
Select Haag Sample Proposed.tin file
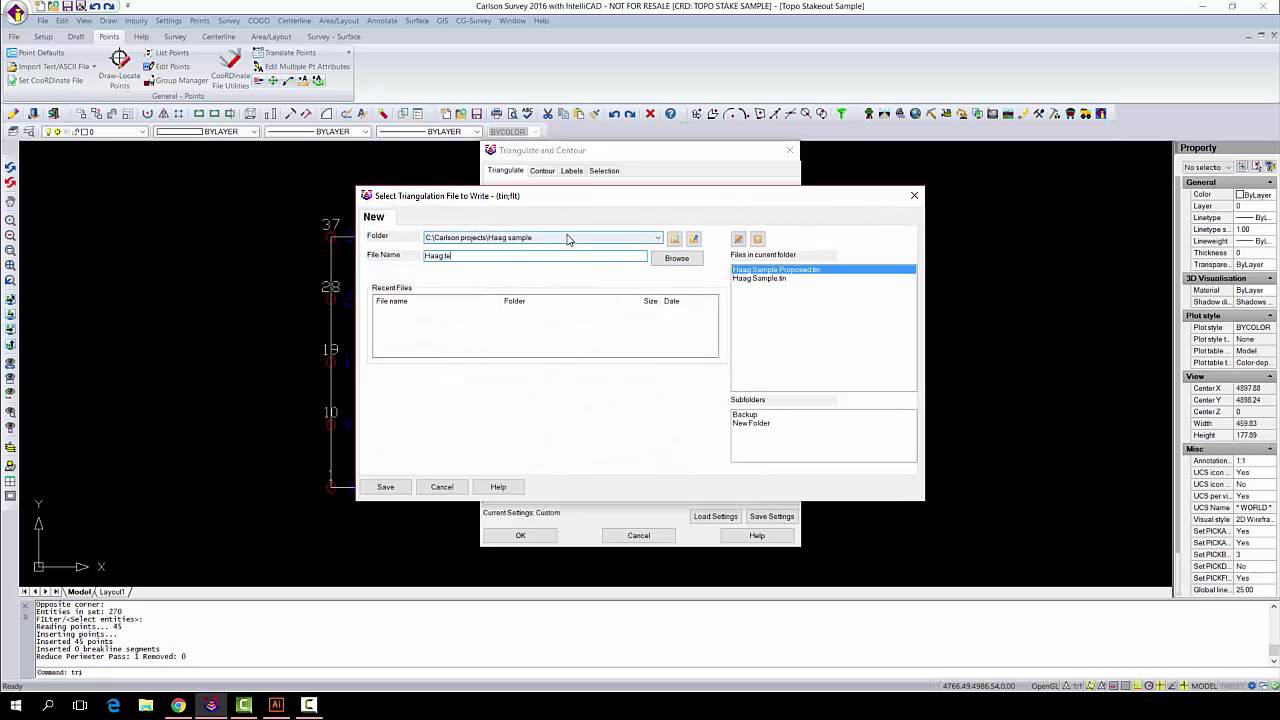pyautogui.click(x=823, y=270)
